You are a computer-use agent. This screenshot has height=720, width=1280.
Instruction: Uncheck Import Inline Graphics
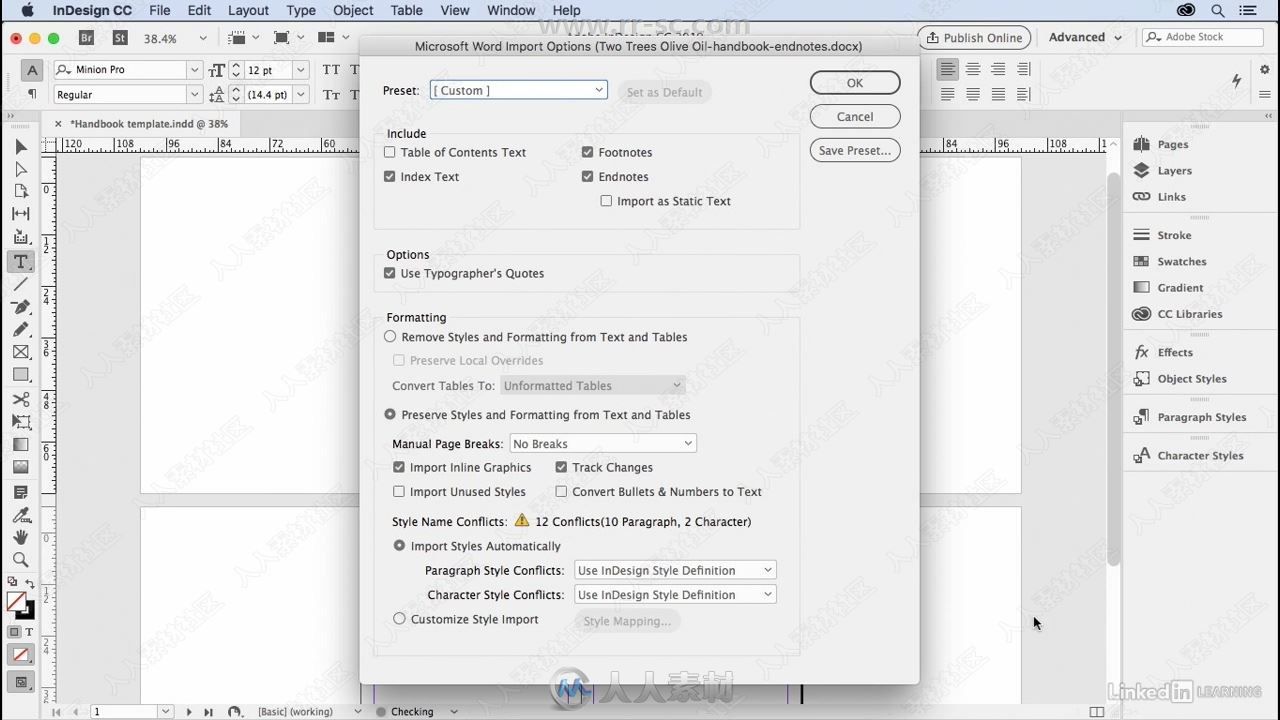click(x=399, y=467)
